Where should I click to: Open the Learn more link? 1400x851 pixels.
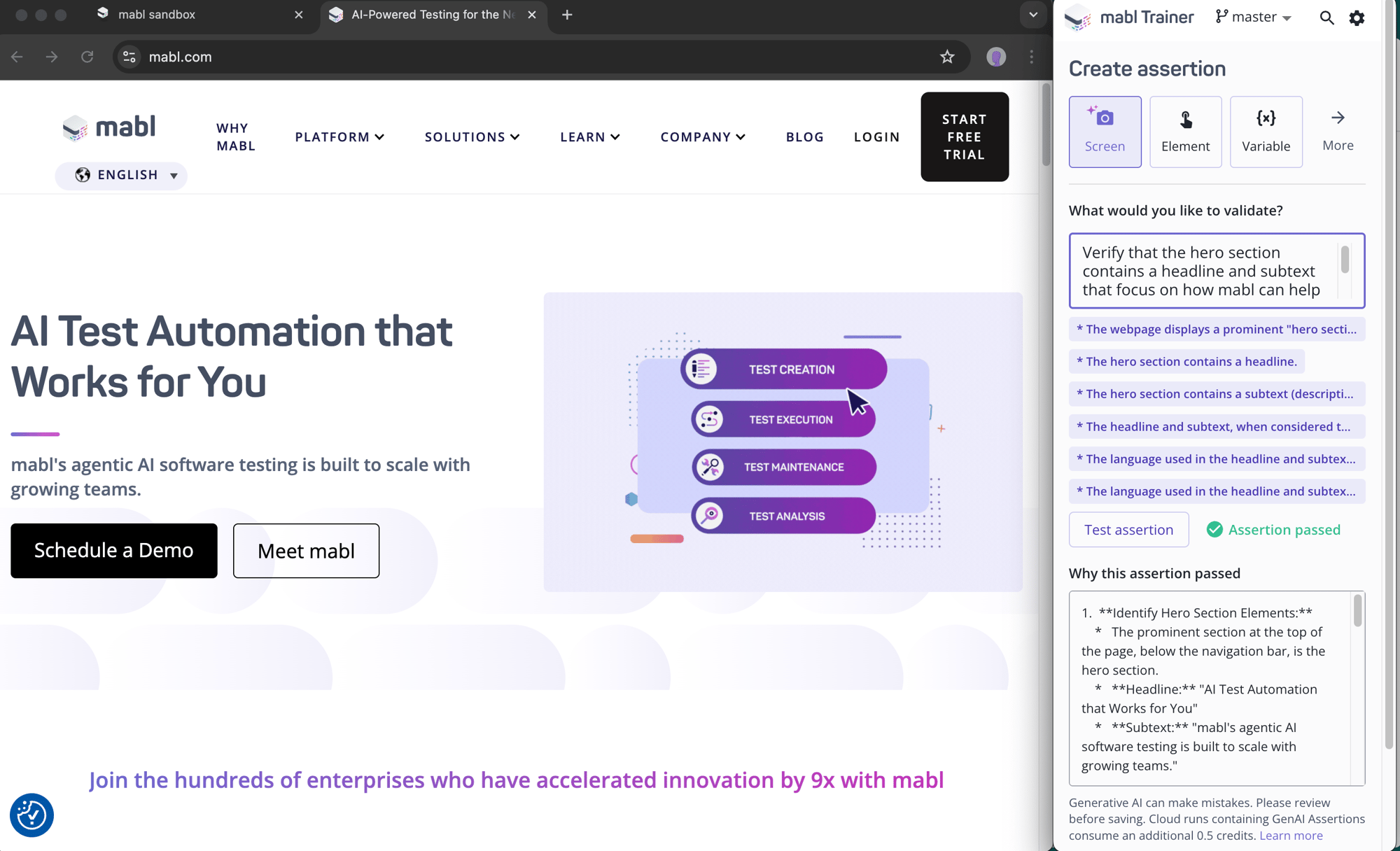click(1291, 835)
